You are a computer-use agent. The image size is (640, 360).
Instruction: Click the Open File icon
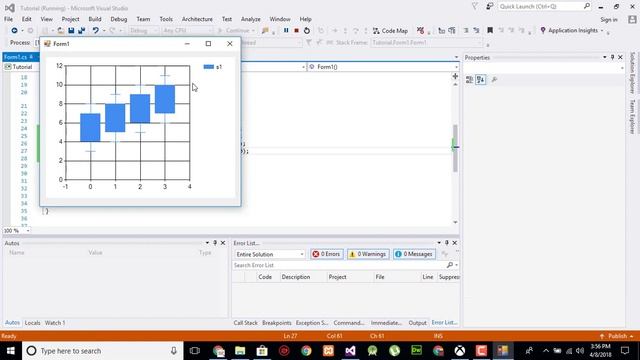point(60,31)
